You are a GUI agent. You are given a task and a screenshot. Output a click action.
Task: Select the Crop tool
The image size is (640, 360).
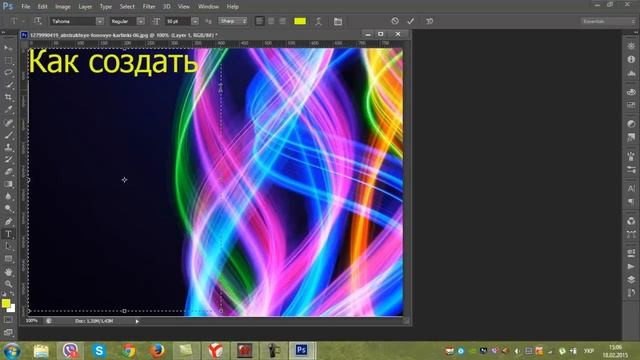8,97
